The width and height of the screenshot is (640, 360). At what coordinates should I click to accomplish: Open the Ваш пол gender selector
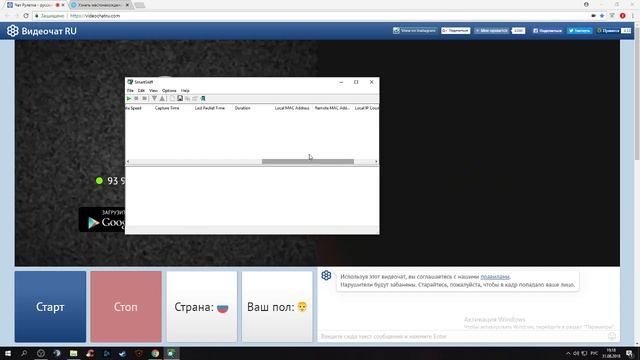[x=277, y=307]
